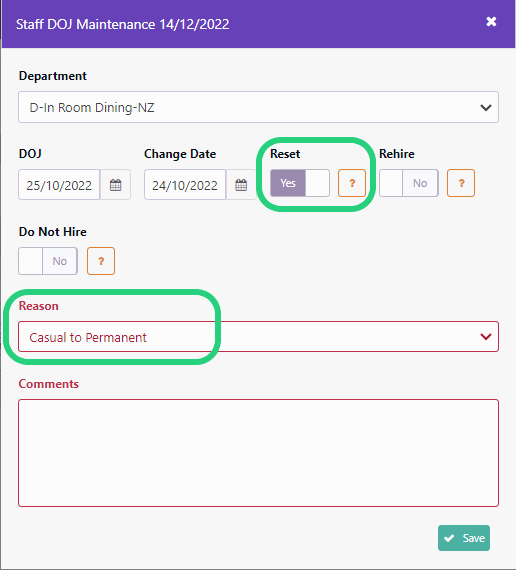Close the Staff DOJ Maintenance dialog

(x=491, y=22)
